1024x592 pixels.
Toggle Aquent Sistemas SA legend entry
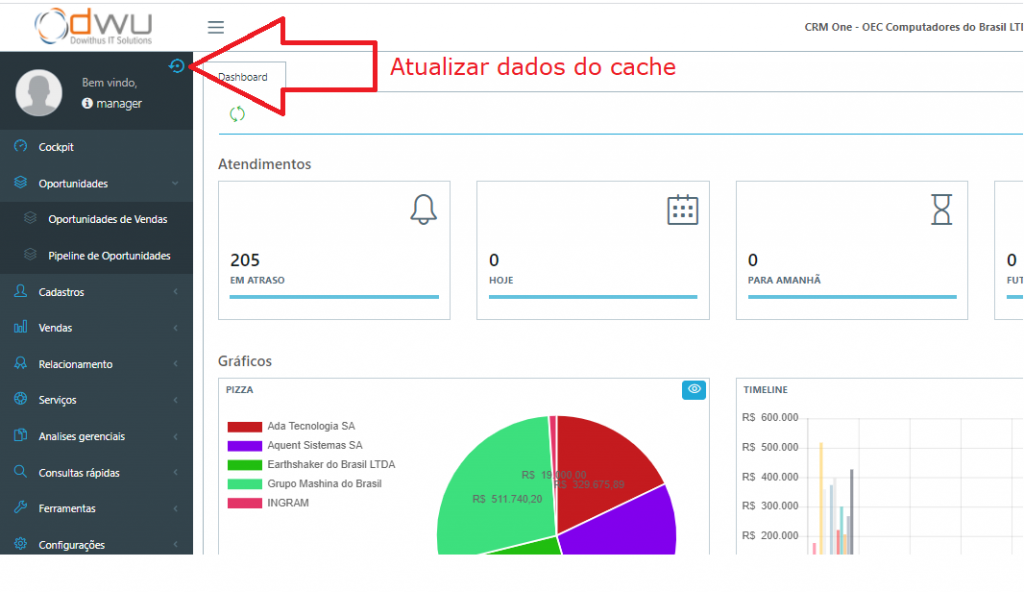coord(314,446)
